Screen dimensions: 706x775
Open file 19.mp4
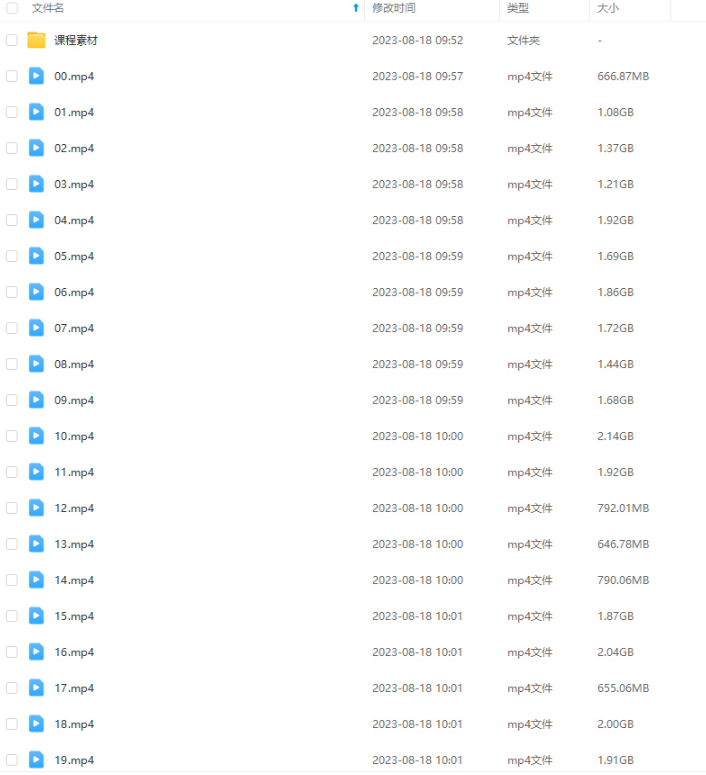tap(74, 760)
